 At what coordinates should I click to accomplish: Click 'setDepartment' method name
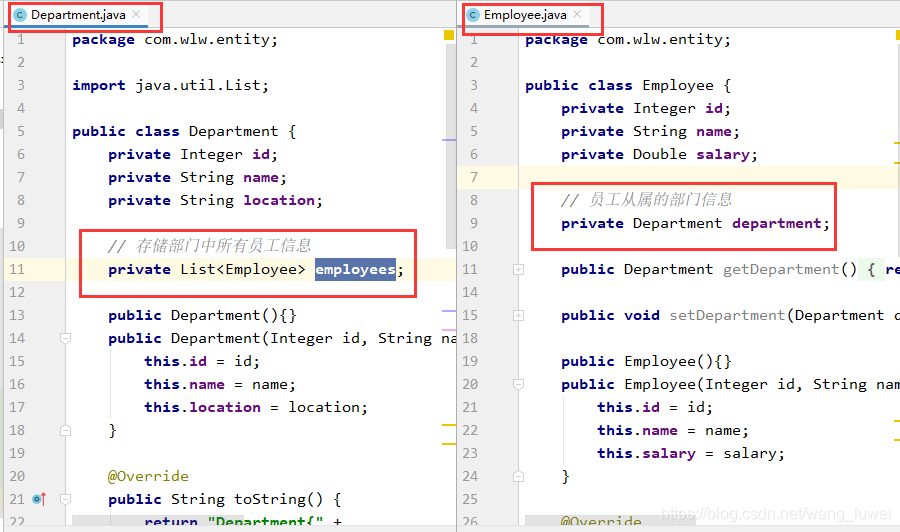[727, 316]
